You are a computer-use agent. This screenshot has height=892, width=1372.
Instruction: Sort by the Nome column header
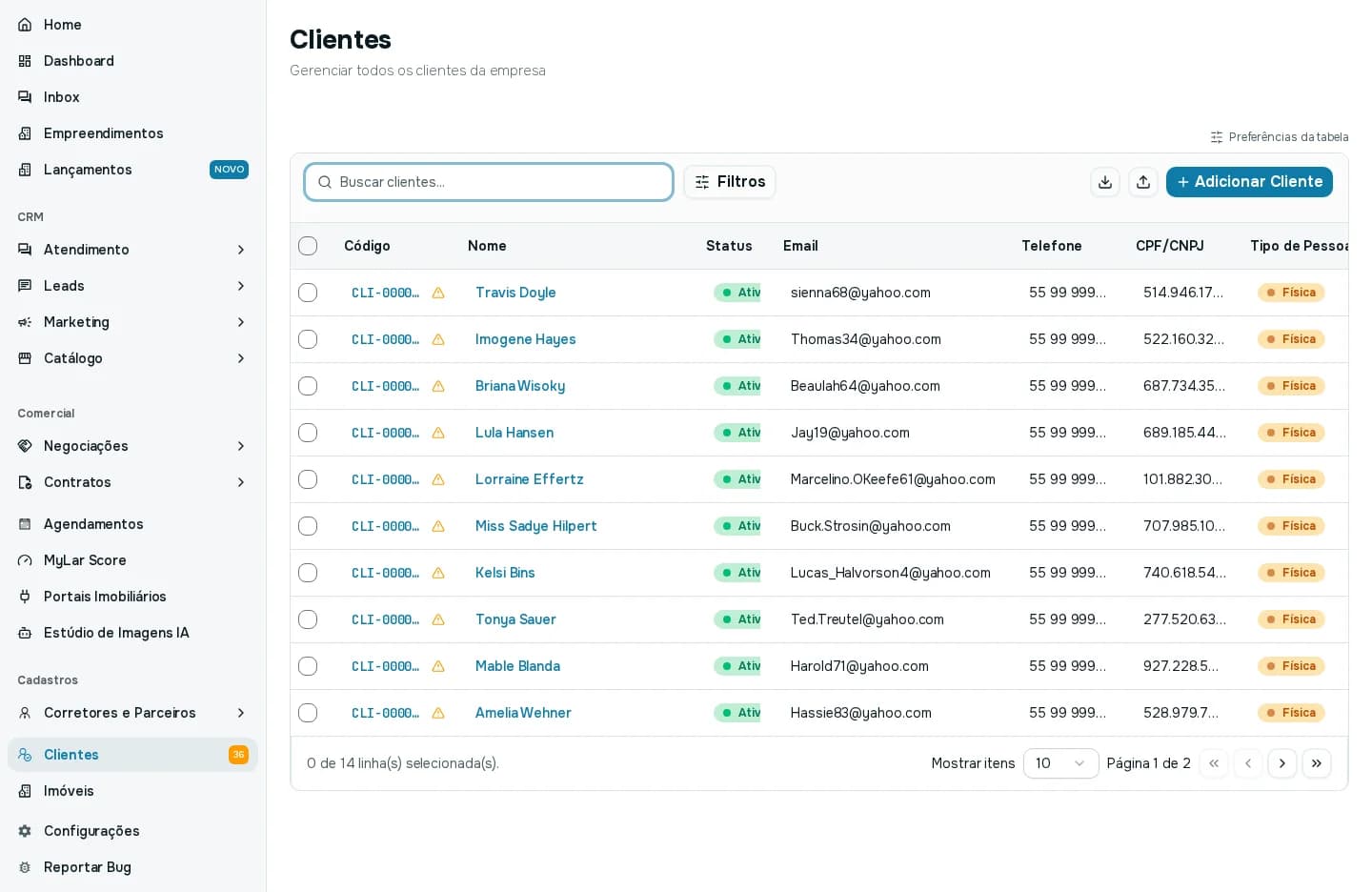pyautogui.click(x=487, y=246)
